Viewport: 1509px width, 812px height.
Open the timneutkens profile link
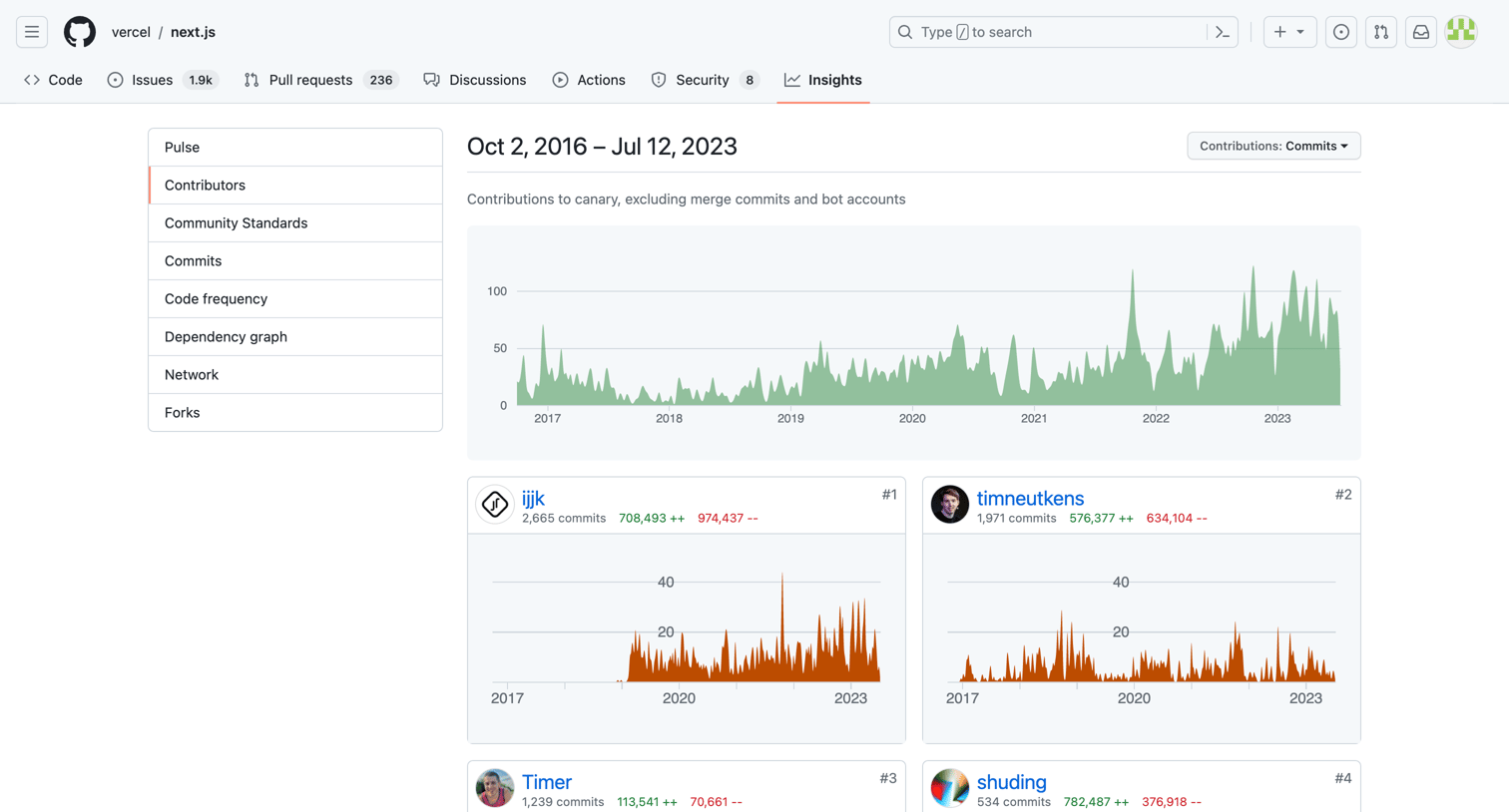(1030, 498)
